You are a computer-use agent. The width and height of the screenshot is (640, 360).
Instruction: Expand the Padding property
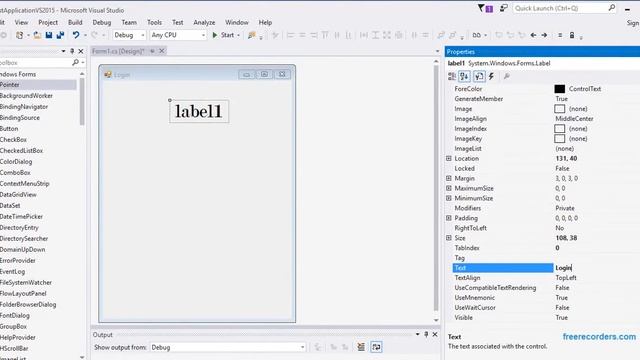tap(449, 218)
